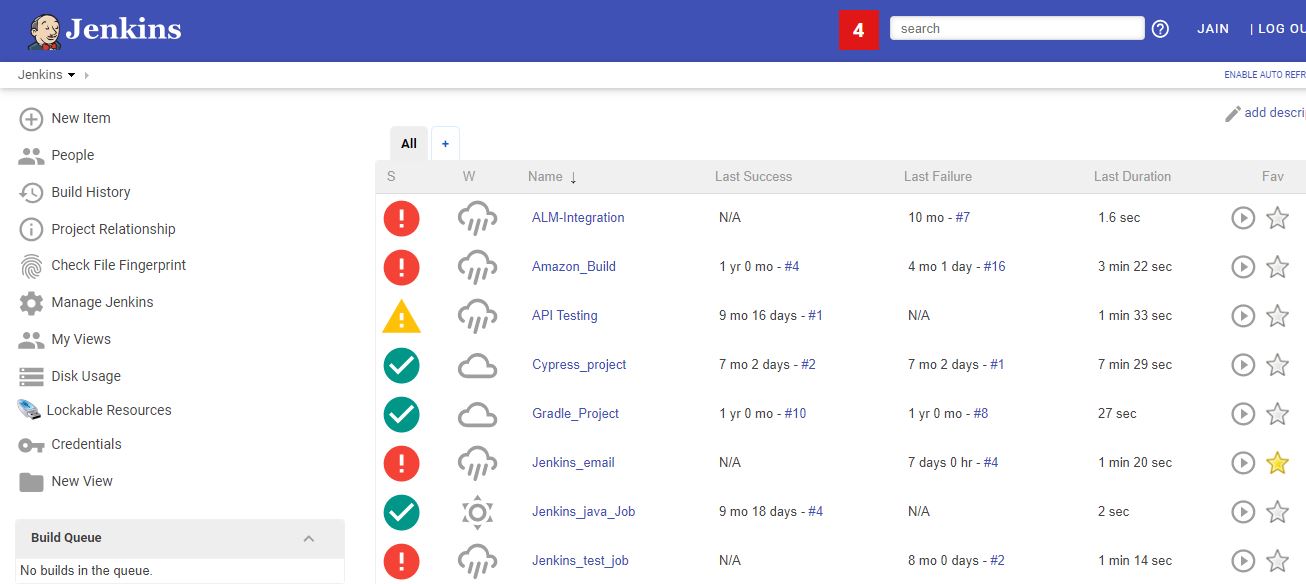The width and height of the screenshot is (1306, 584).
Task: Open the Jenkins help question mark icon
Action: coord(1160,28)
